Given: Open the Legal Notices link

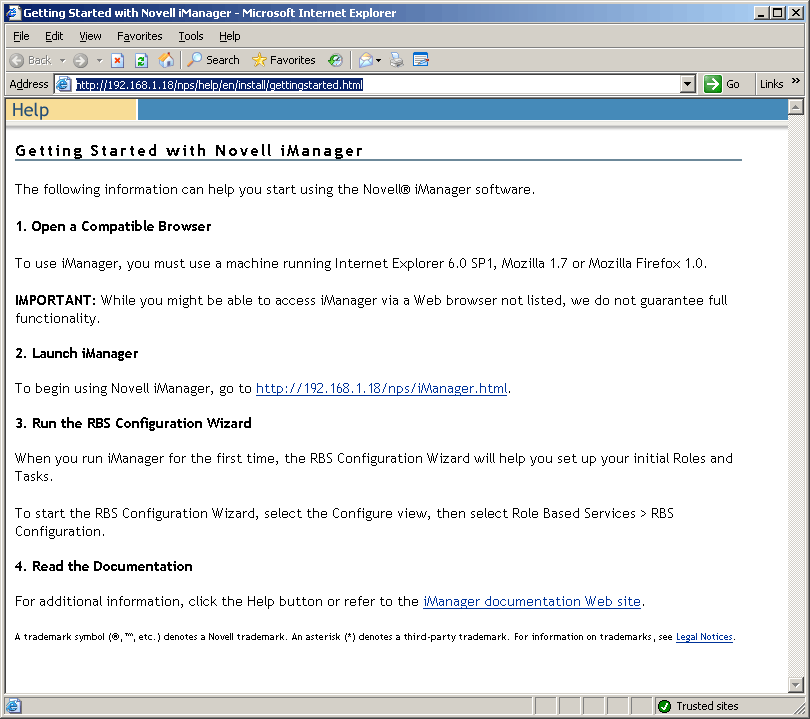Looking at the screenshot, I should pos(704,637).
